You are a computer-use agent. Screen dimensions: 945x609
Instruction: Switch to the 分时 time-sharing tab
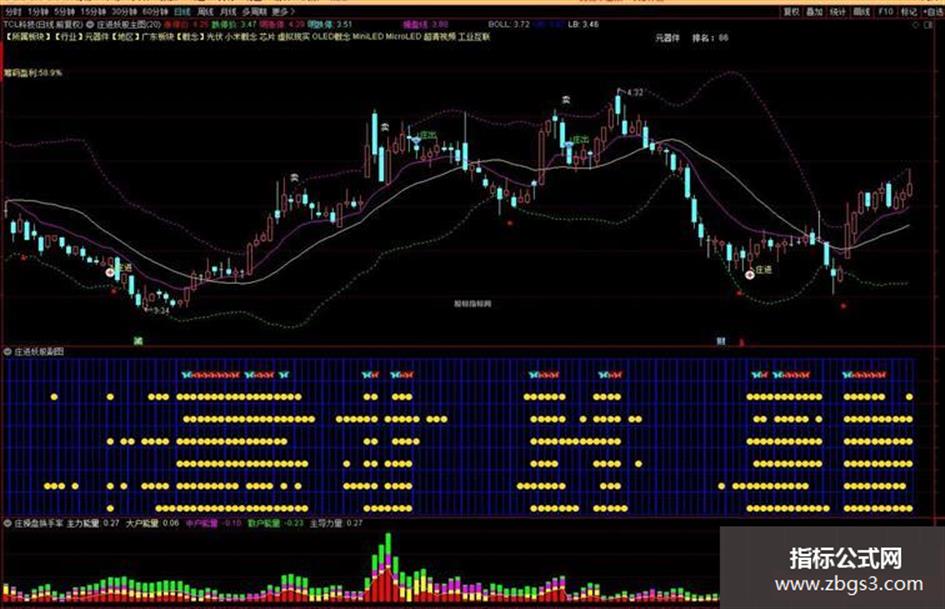13,12
